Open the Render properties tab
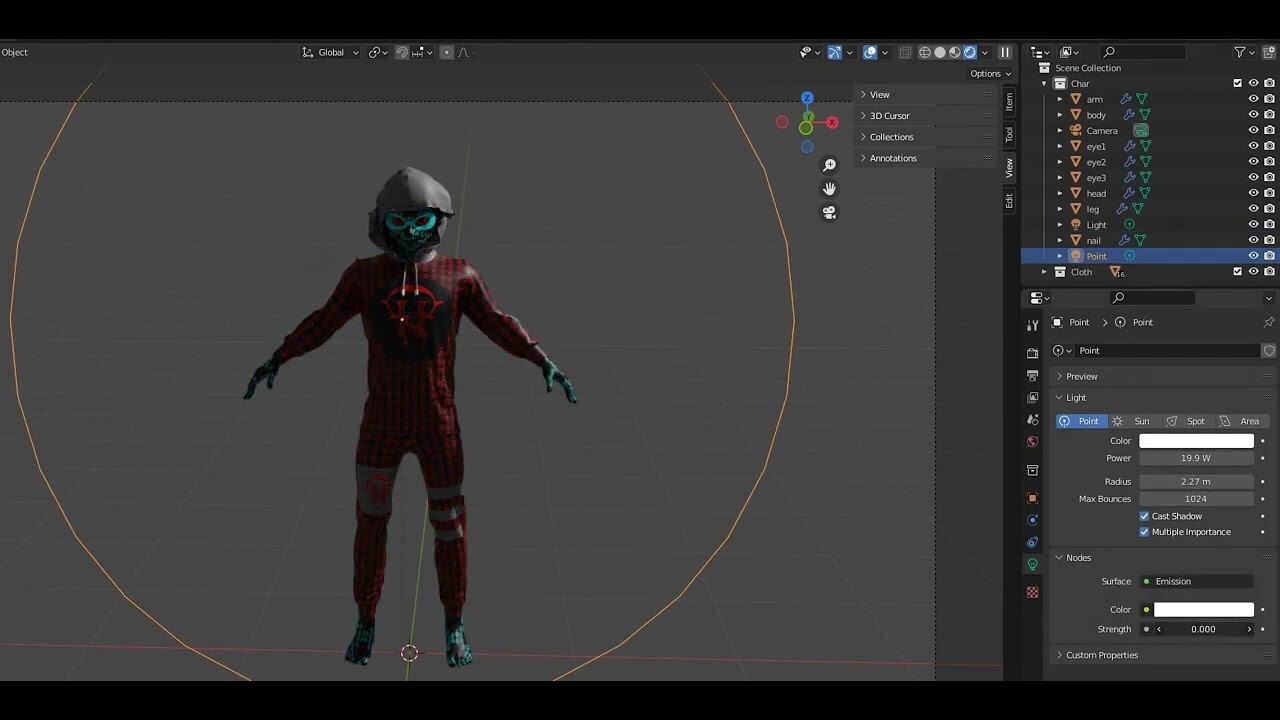The width and height of the screenshot is (1280, 720). pyautogui.click(x=1033, y=354)
